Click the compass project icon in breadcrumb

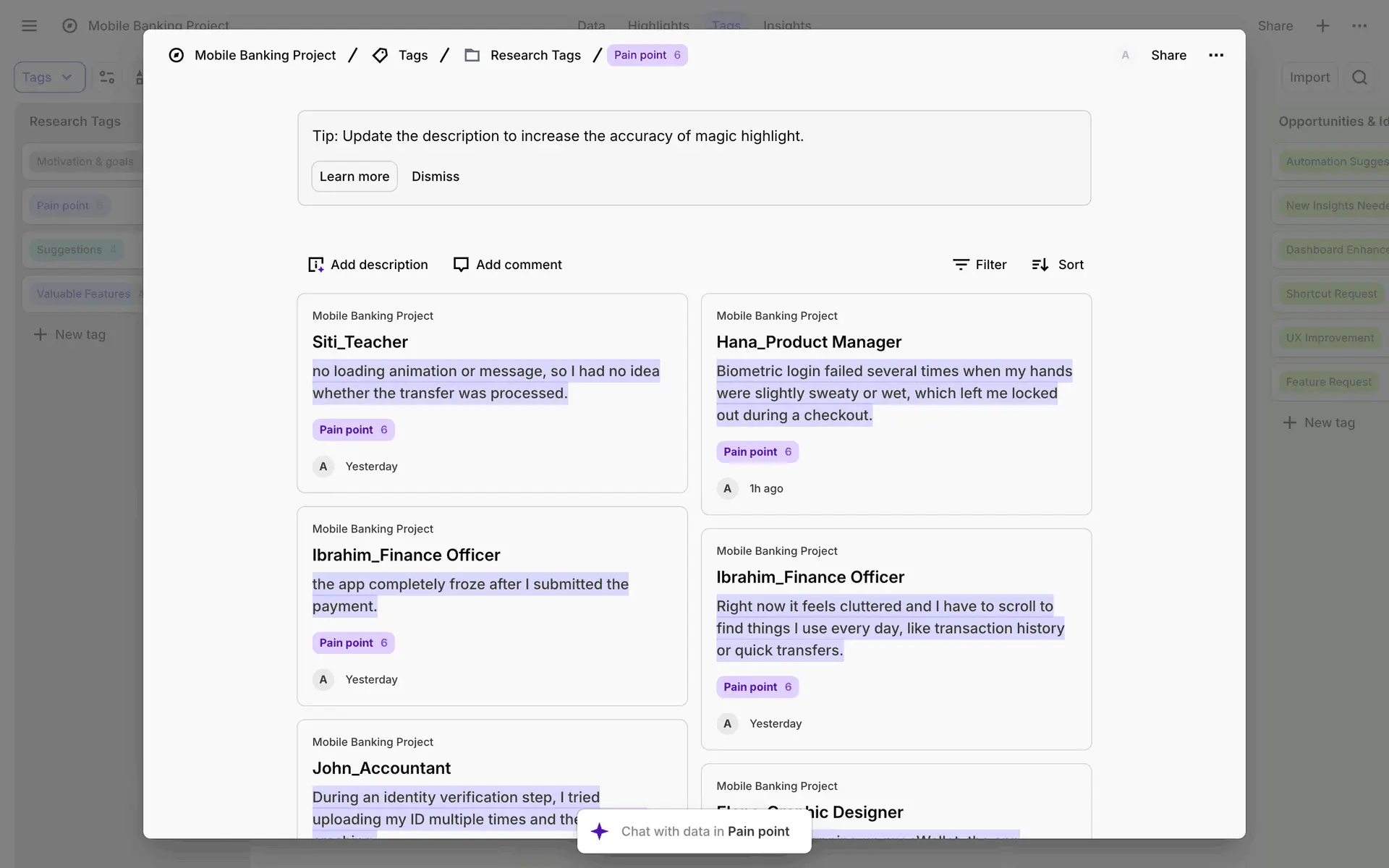176,56
